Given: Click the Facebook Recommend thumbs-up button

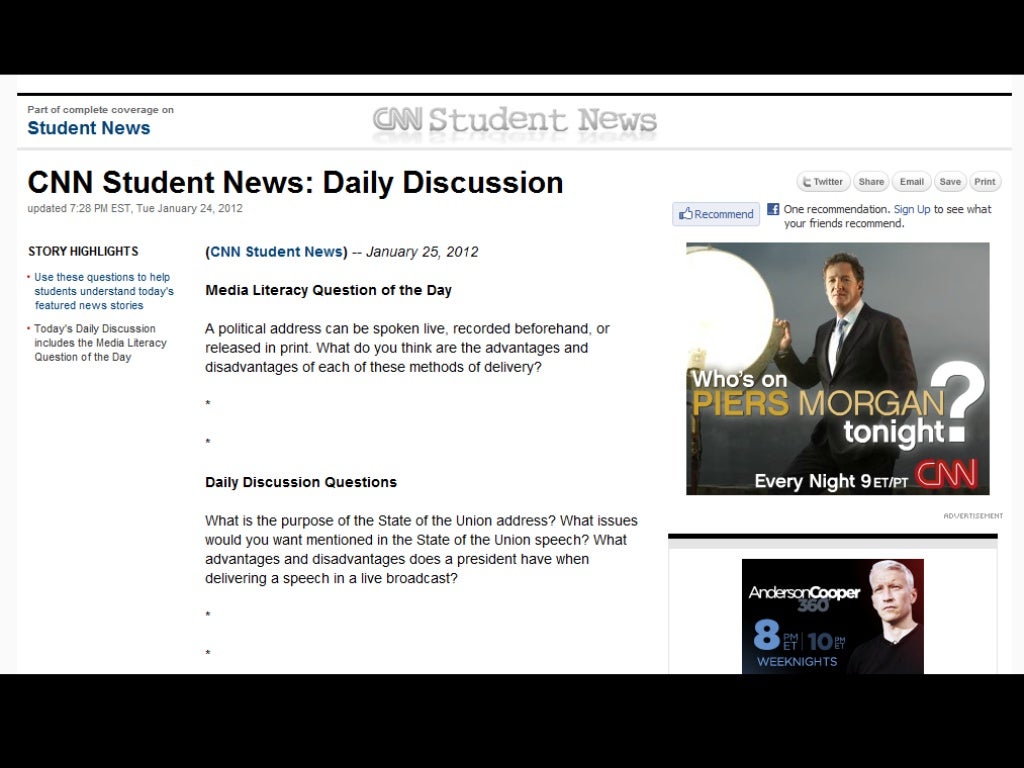Looking at the screenshot, I should coord(716,214).
